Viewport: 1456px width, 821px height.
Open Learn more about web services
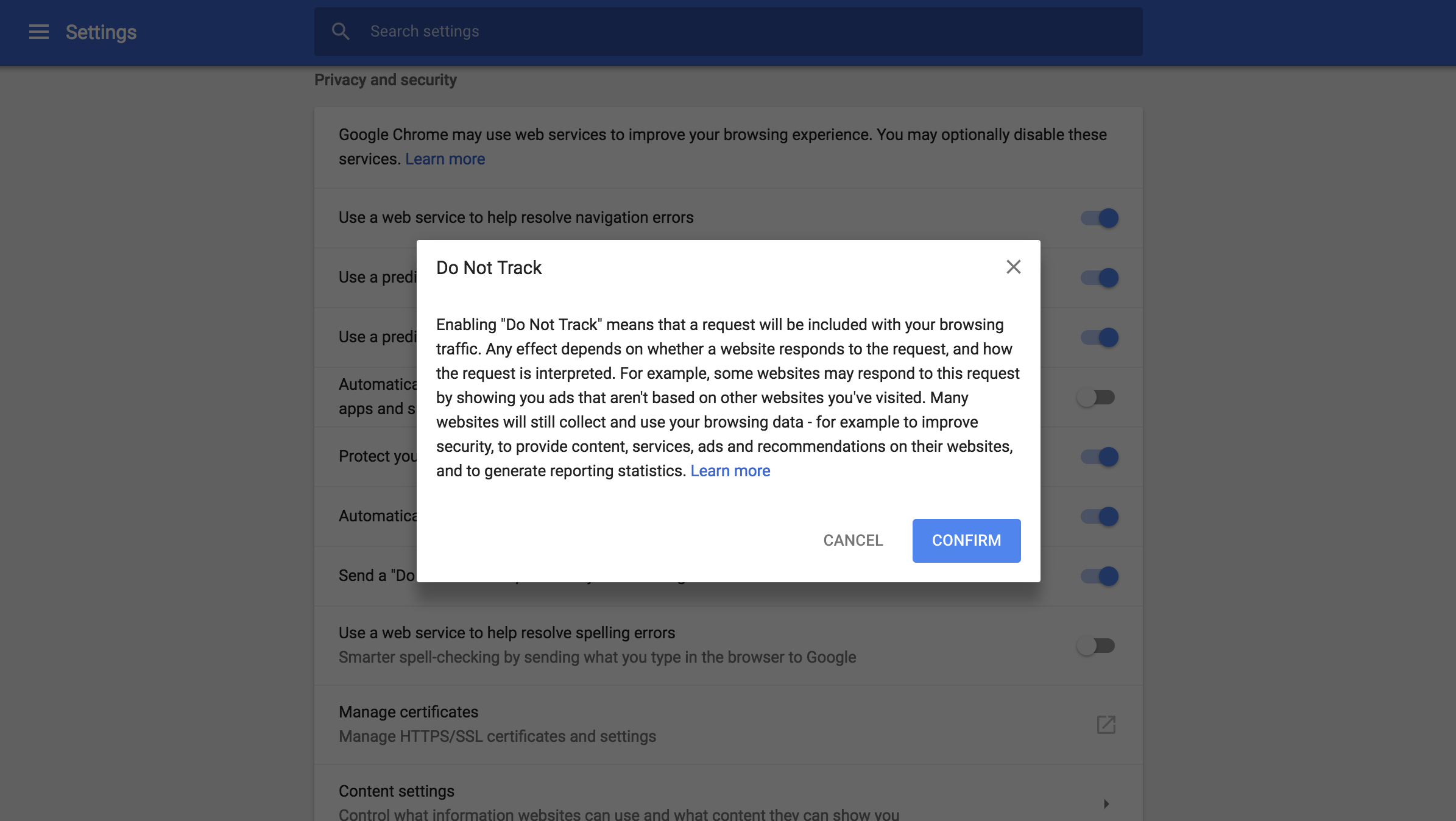point(444,158)
